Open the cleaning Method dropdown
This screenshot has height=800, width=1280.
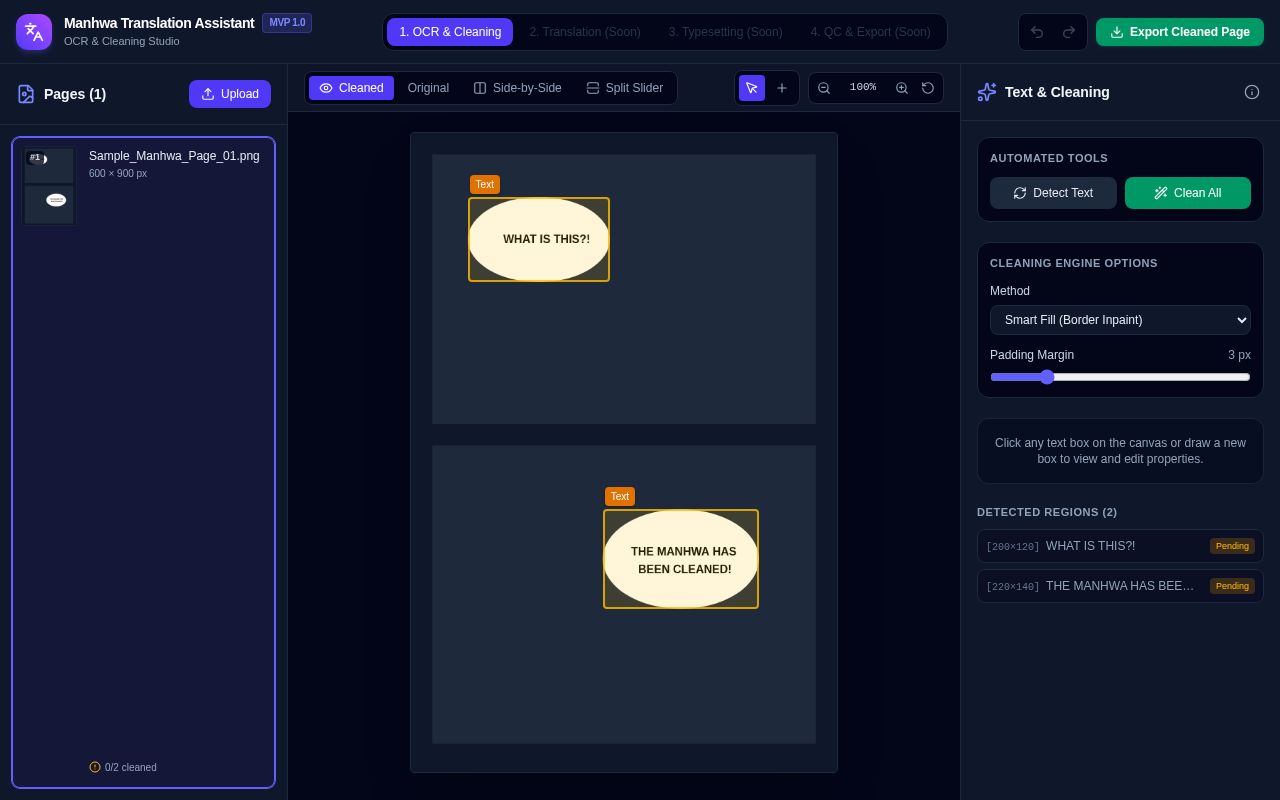(x=1120, y=320)
